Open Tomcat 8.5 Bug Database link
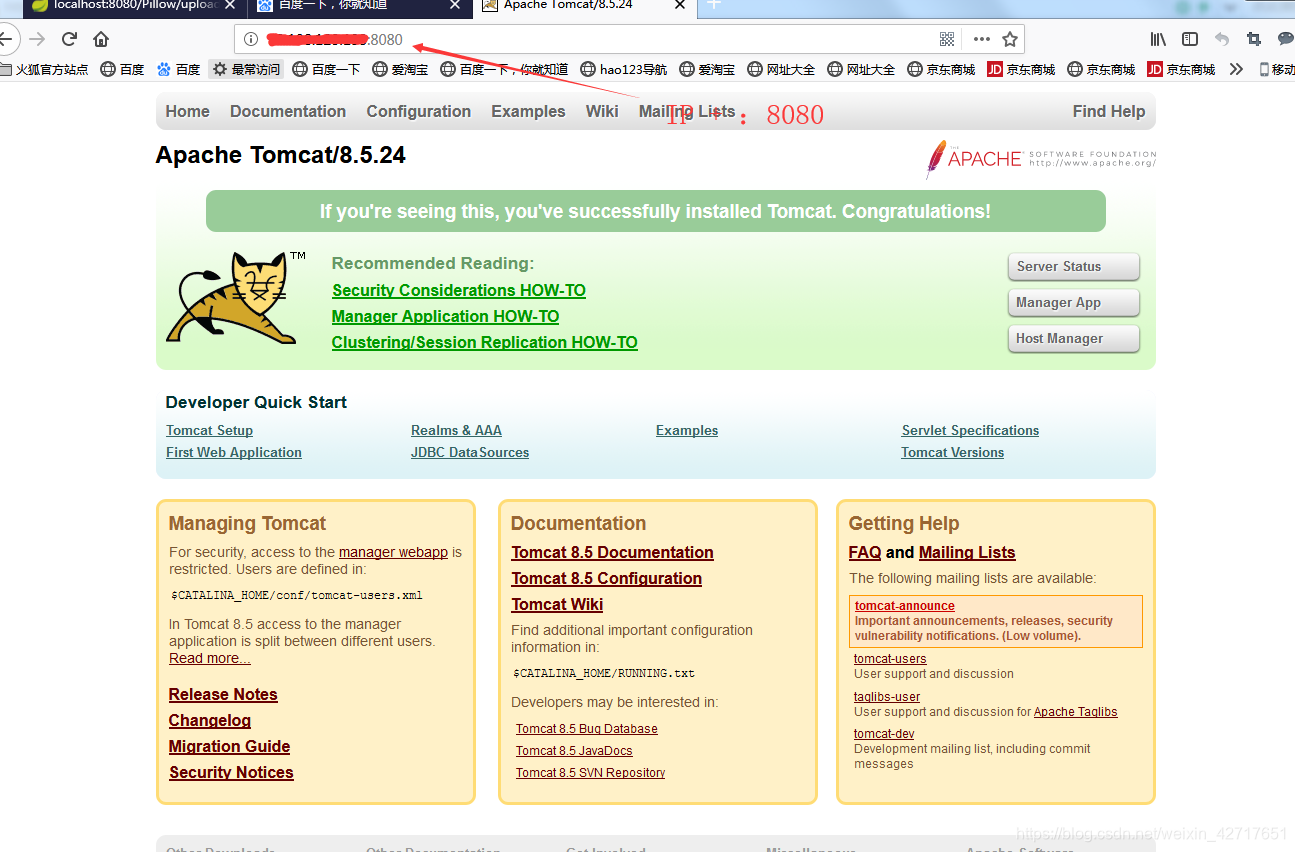Viewport: 1295px width, 852px height. point(587,729)
